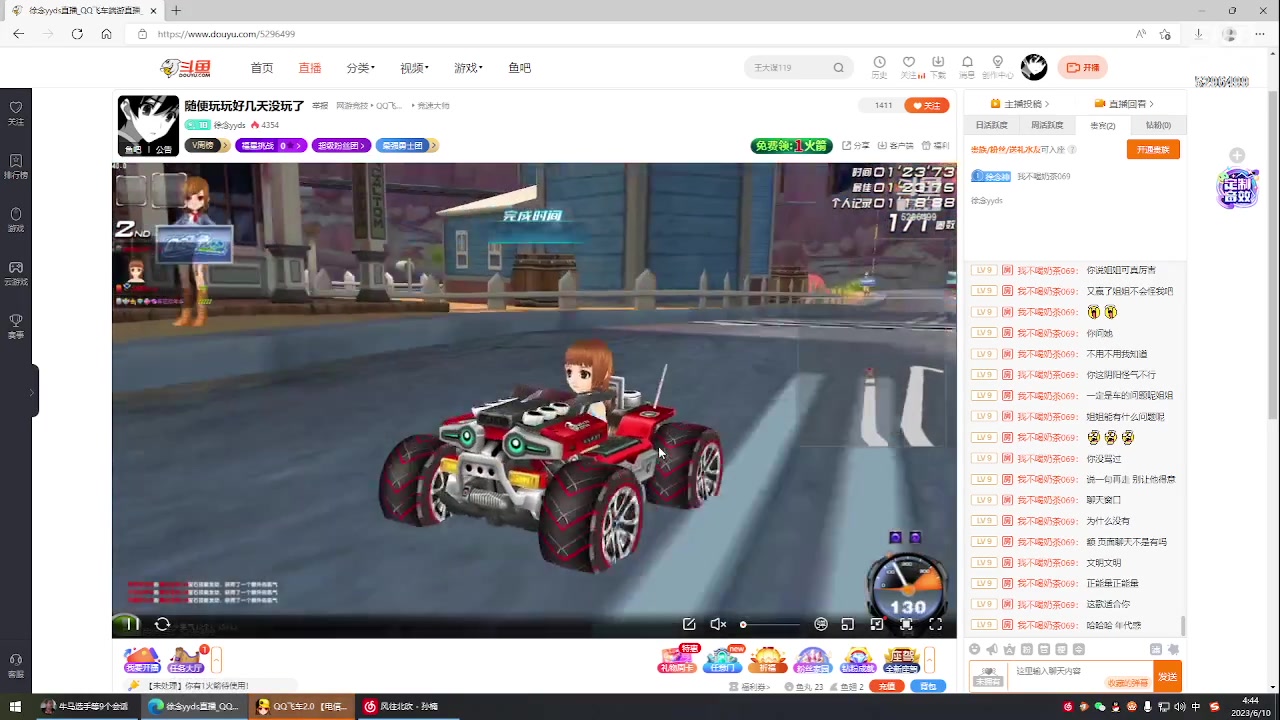The image size is (1280, 720).
Task: Switch to the 周活跃度 tab
Action: tap(1047, 125)
